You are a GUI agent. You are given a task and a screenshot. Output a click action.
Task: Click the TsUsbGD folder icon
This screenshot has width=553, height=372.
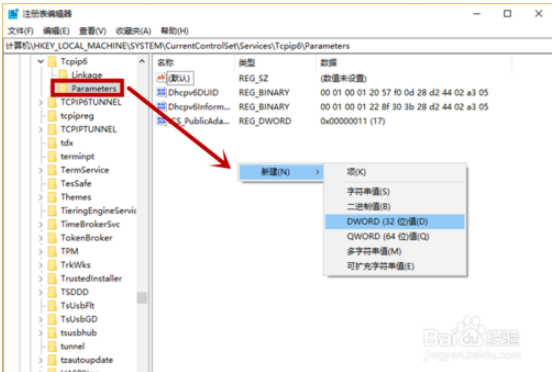coord(52,319)
